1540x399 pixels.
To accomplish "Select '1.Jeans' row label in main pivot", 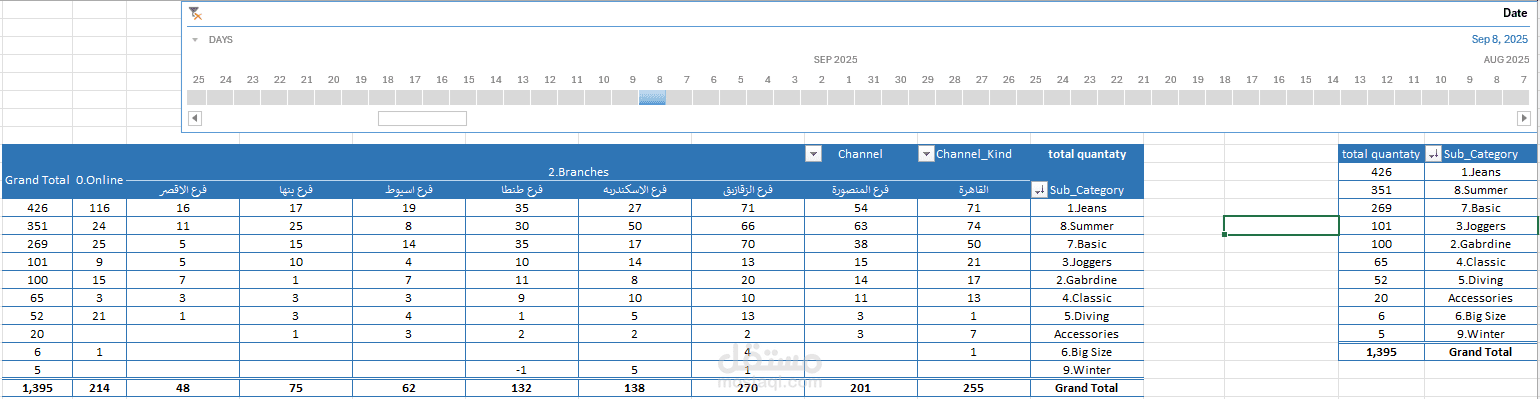I will click(1087, 208).
